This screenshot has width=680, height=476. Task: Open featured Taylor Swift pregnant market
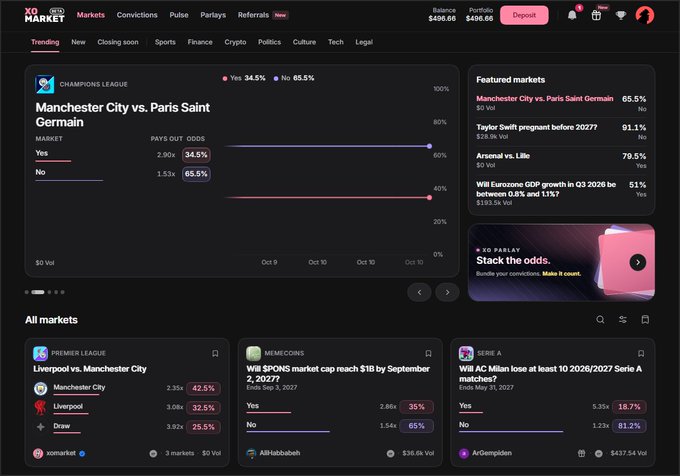pos(561,132)
